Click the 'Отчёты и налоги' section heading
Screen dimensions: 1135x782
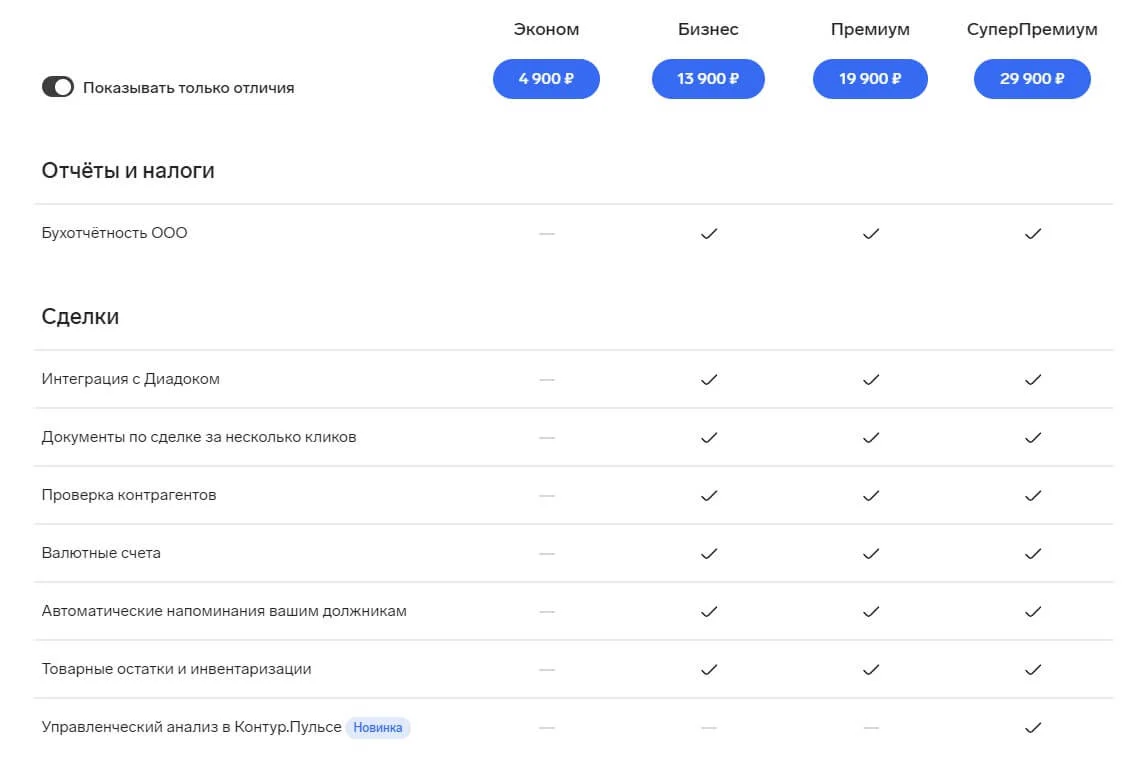128,171
